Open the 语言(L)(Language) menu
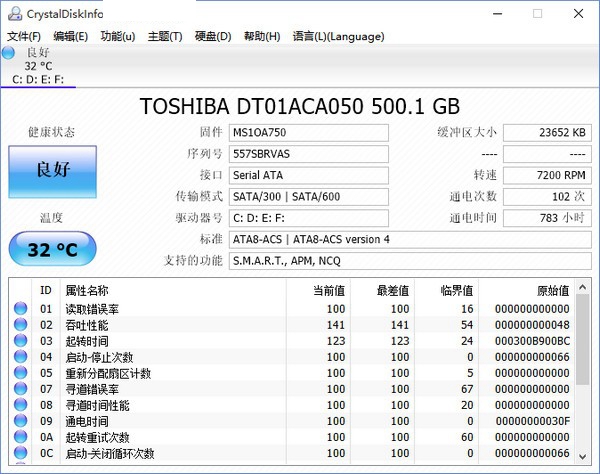This screenshot has height=474, width=600. click(x=338, y=36)
